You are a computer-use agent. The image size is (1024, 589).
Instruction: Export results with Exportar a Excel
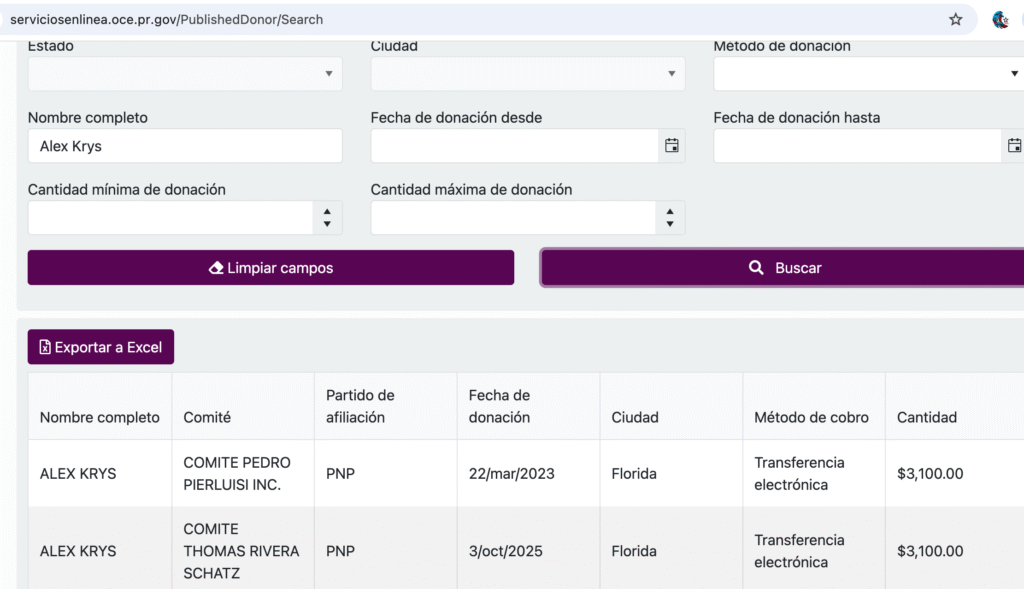pos(101,347)
